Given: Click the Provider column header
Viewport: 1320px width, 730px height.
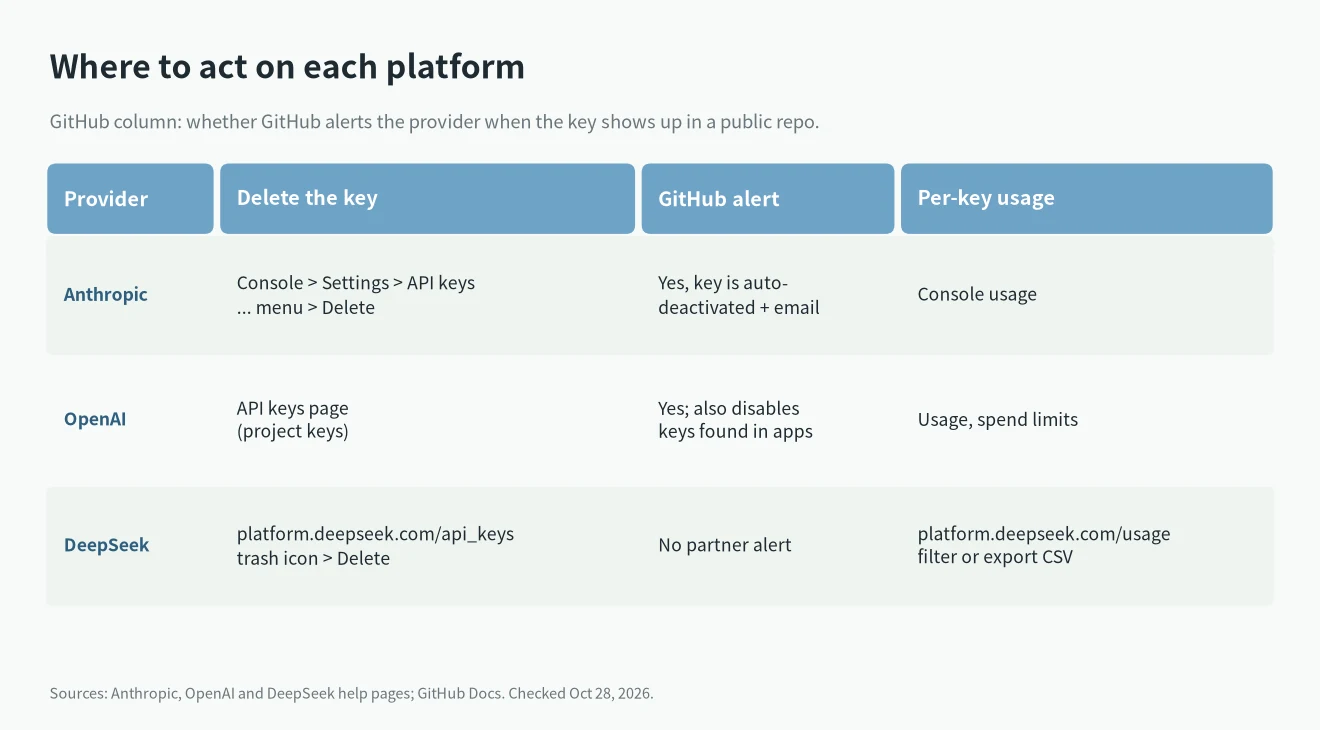Looking at the screenshot, I should 130,198.
